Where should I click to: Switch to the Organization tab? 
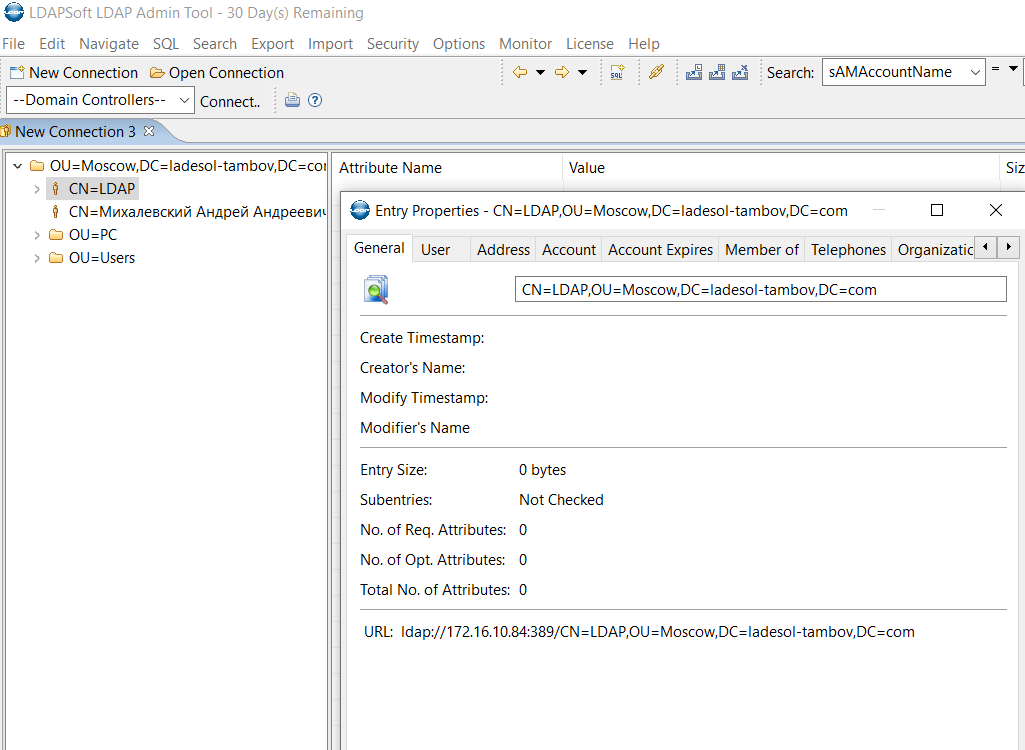coord(935,250)
